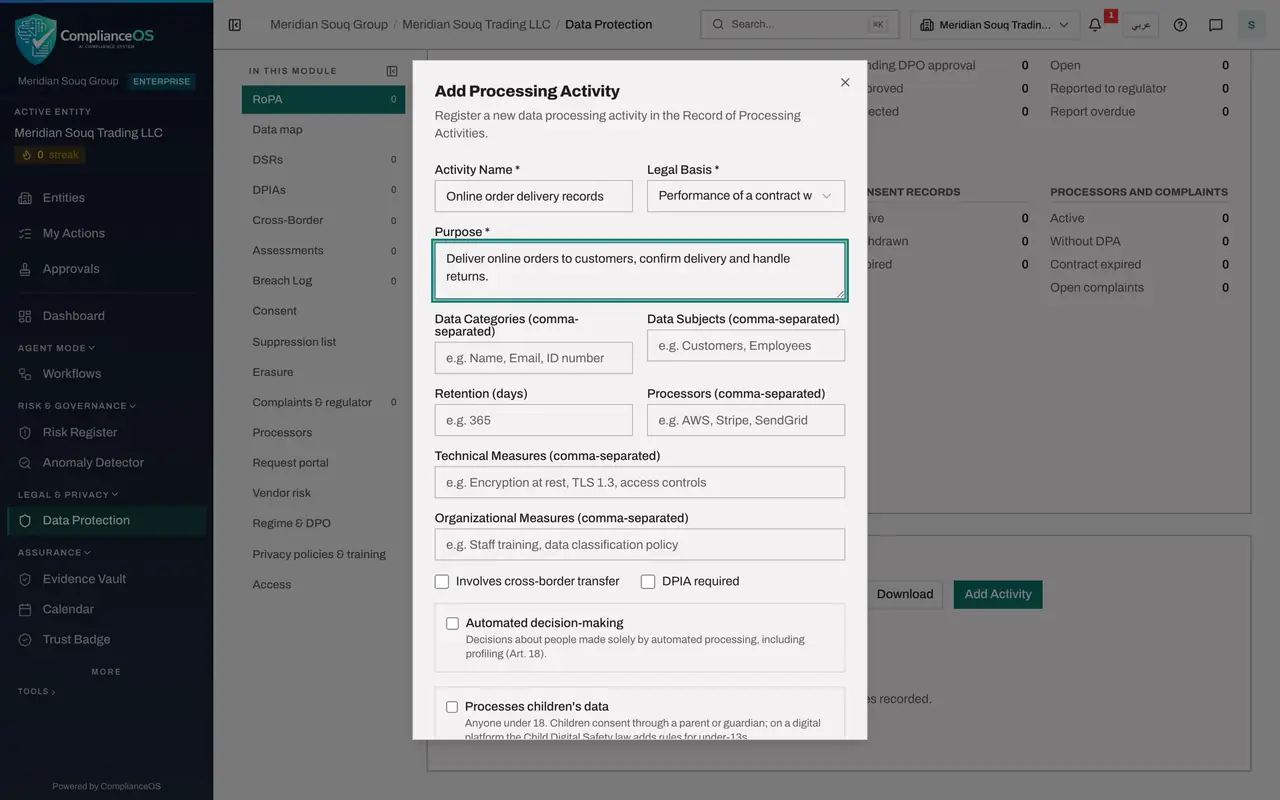
Task: Open DPIAs module item
Action: tap(323, 190)
